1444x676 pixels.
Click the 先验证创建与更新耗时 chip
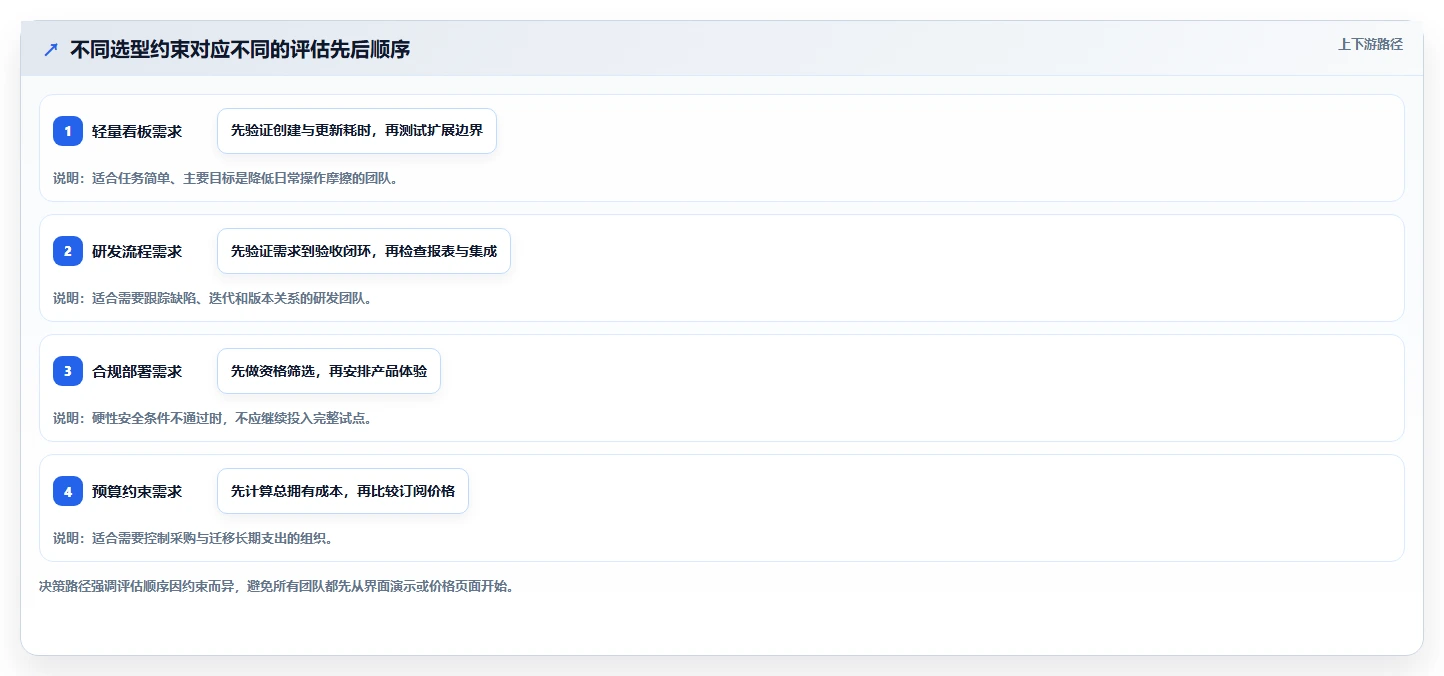click(357, 131)
